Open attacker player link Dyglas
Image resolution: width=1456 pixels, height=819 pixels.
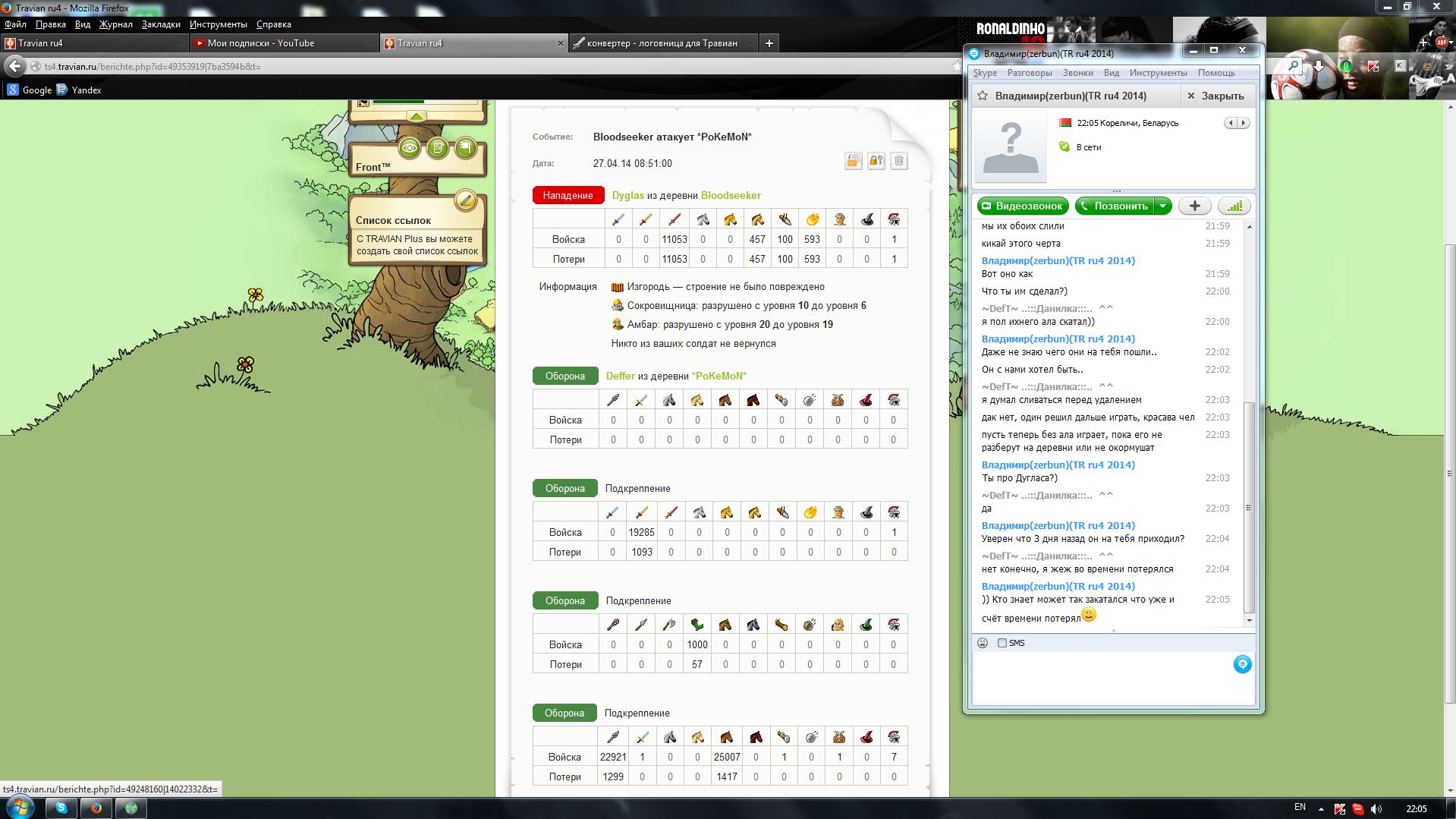coord(627,195)
